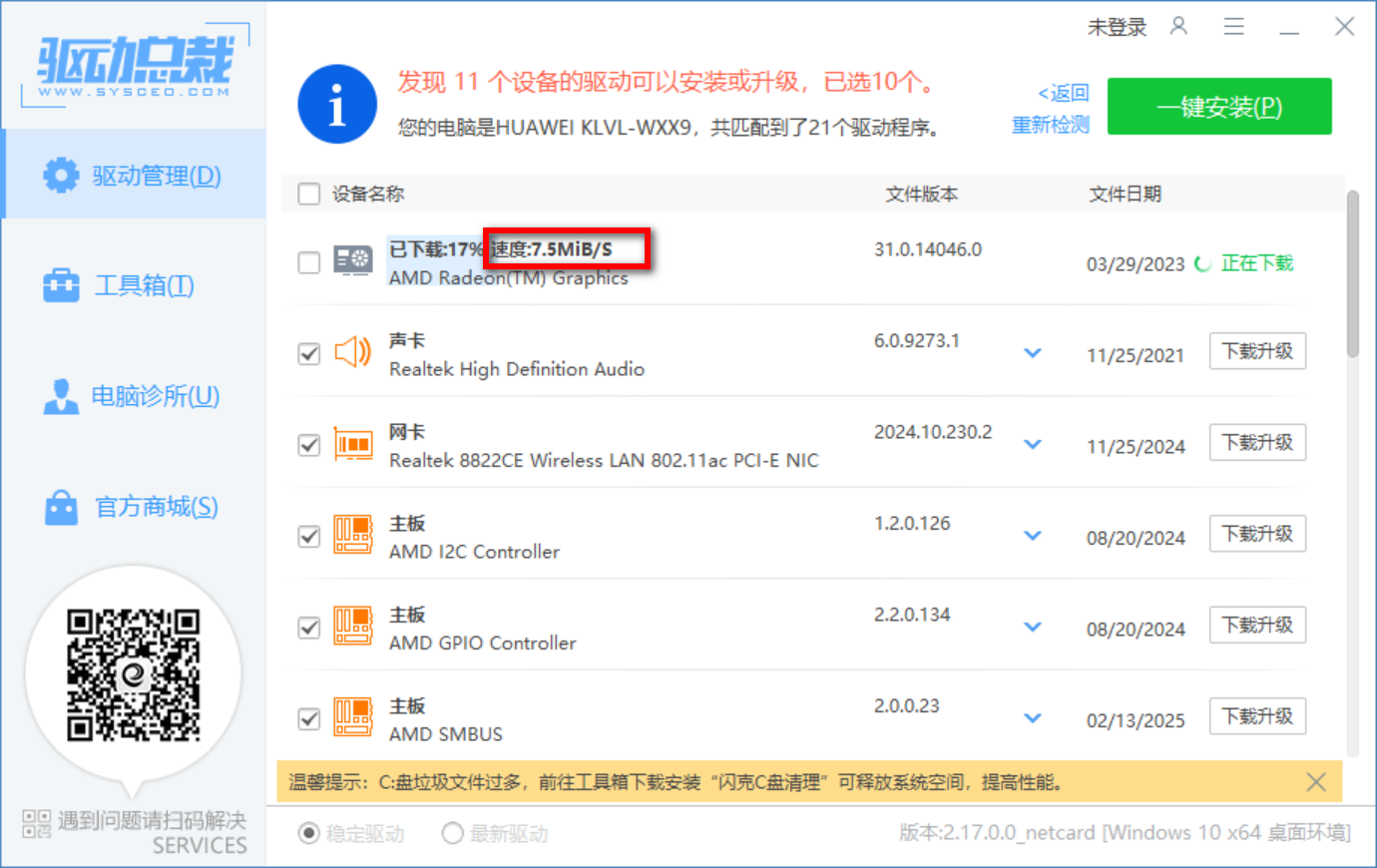Click the sound card speaker icon
Screen dimensions: 1377x868
(x=353, y=352)
